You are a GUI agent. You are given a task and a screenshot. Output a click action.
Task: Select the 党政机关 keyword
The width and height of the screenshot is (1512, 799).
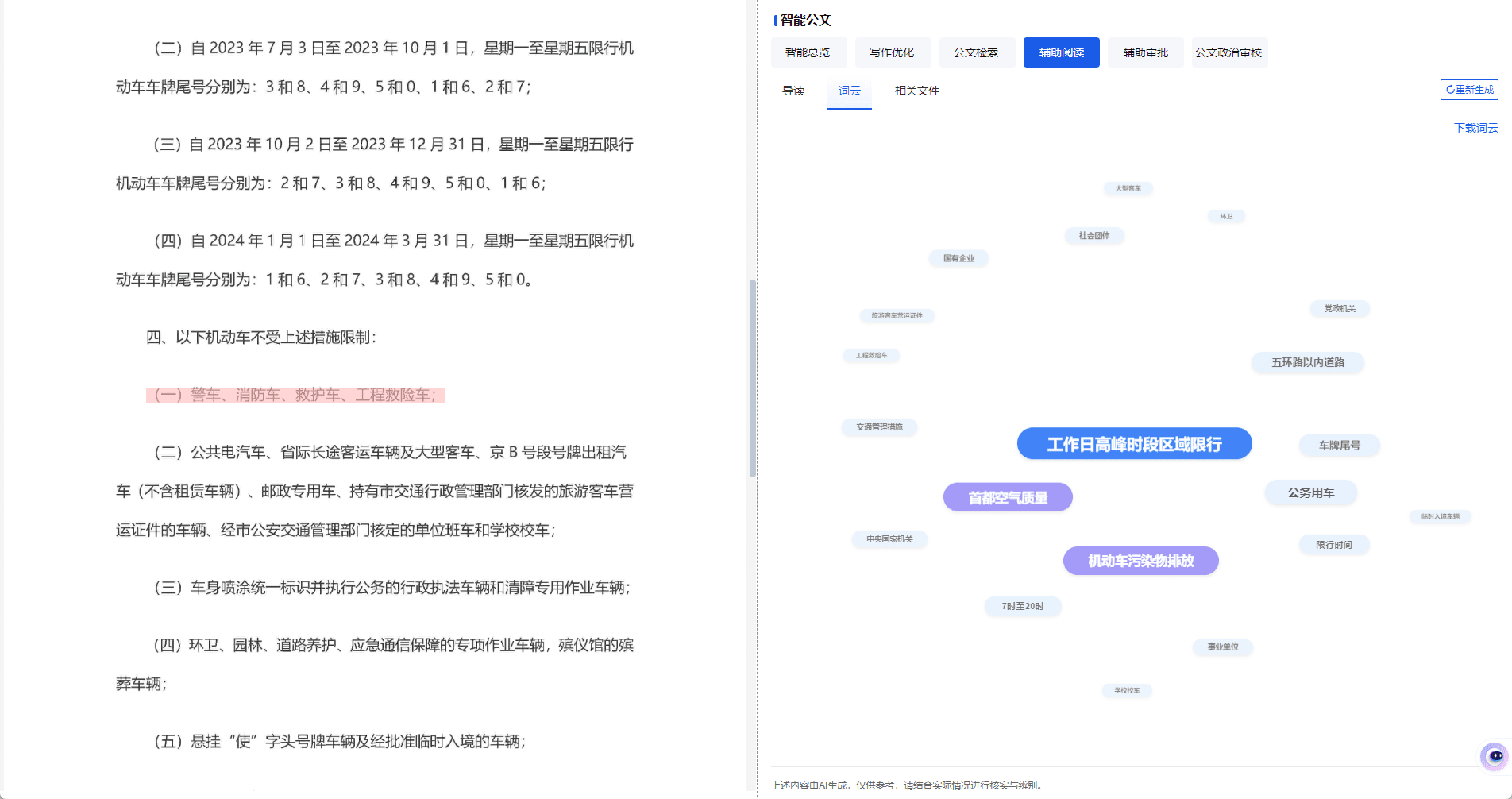(1340, 308)
